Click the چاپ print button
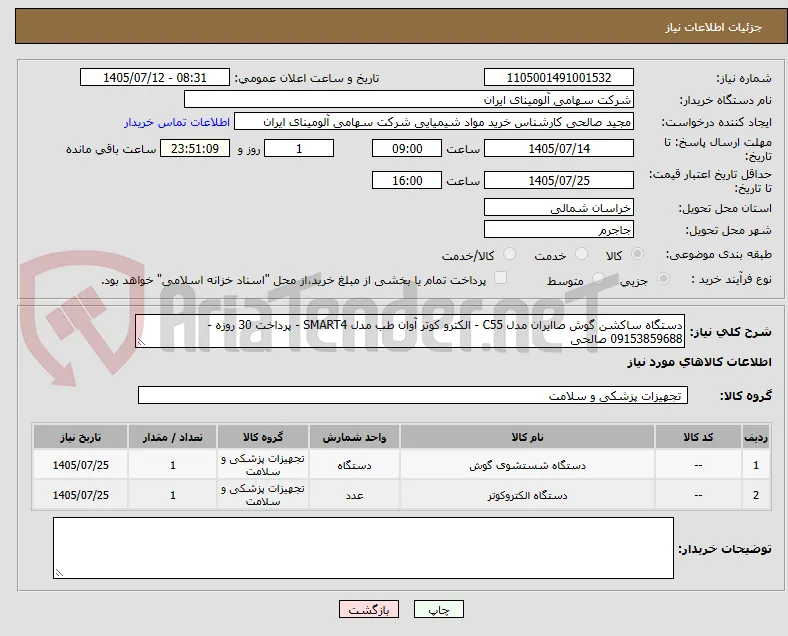The height and width of the screenshot is (636, 788). click(x=439, y=609)
